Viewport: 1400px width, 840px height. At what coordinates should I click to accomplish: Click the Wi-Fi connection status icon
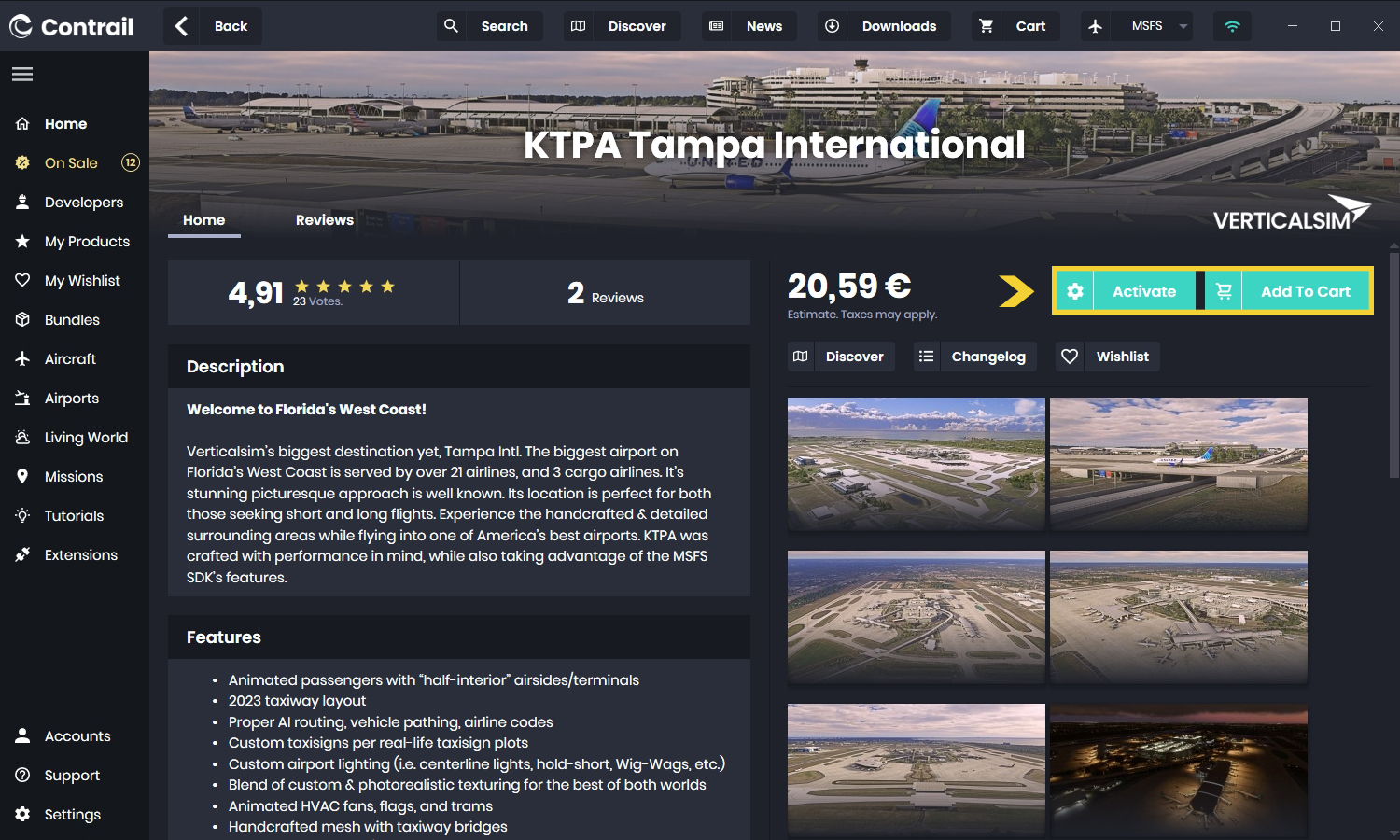coord(1232,26)
